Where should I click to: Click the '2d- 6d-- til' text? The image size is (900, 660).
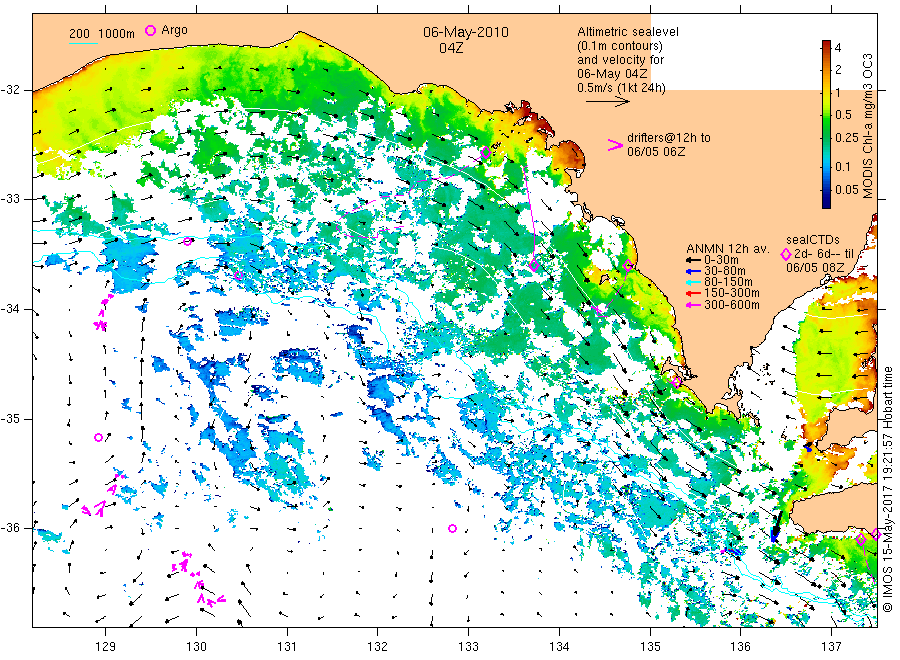tap(824, 254)
